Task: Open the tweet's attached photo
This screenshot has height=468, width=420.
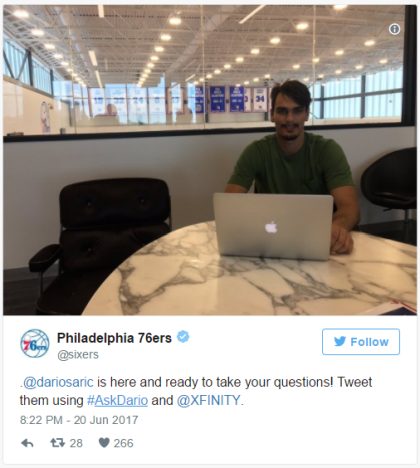Action: pos(210,160)
